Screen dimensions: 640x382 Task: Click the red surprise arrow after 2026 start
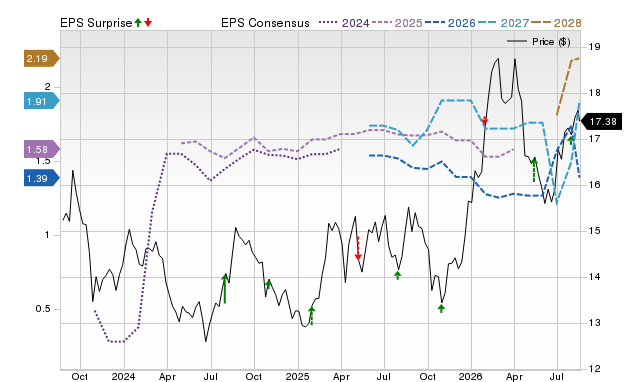tap(484, 120)
